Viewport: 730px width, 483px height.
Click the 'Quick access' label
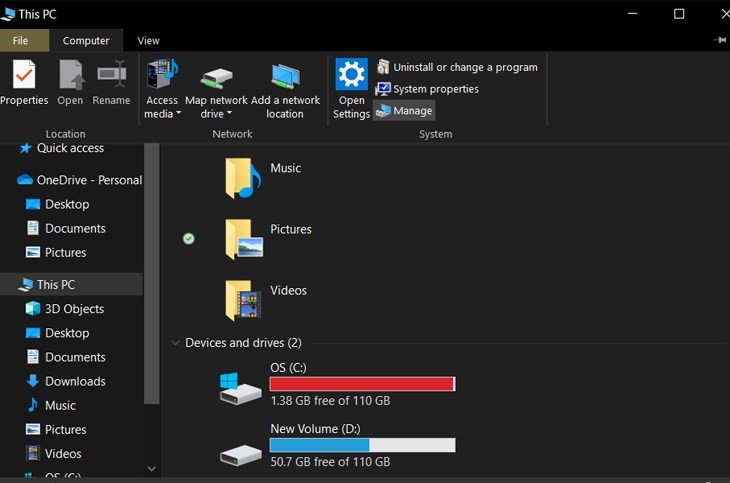point(70,148)
